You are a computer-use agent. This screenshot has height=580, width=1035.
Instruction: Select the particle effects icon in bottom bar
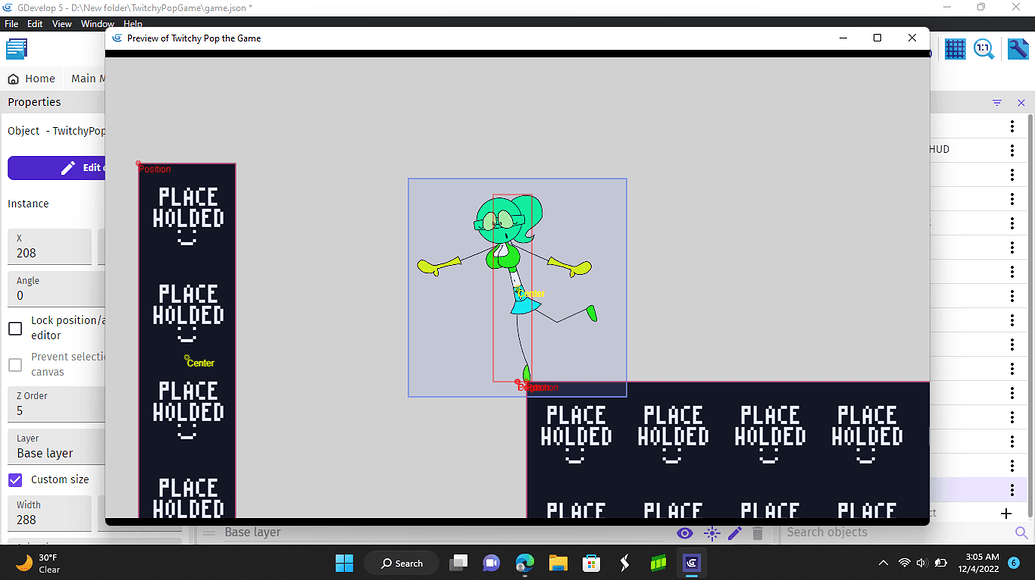712,533
